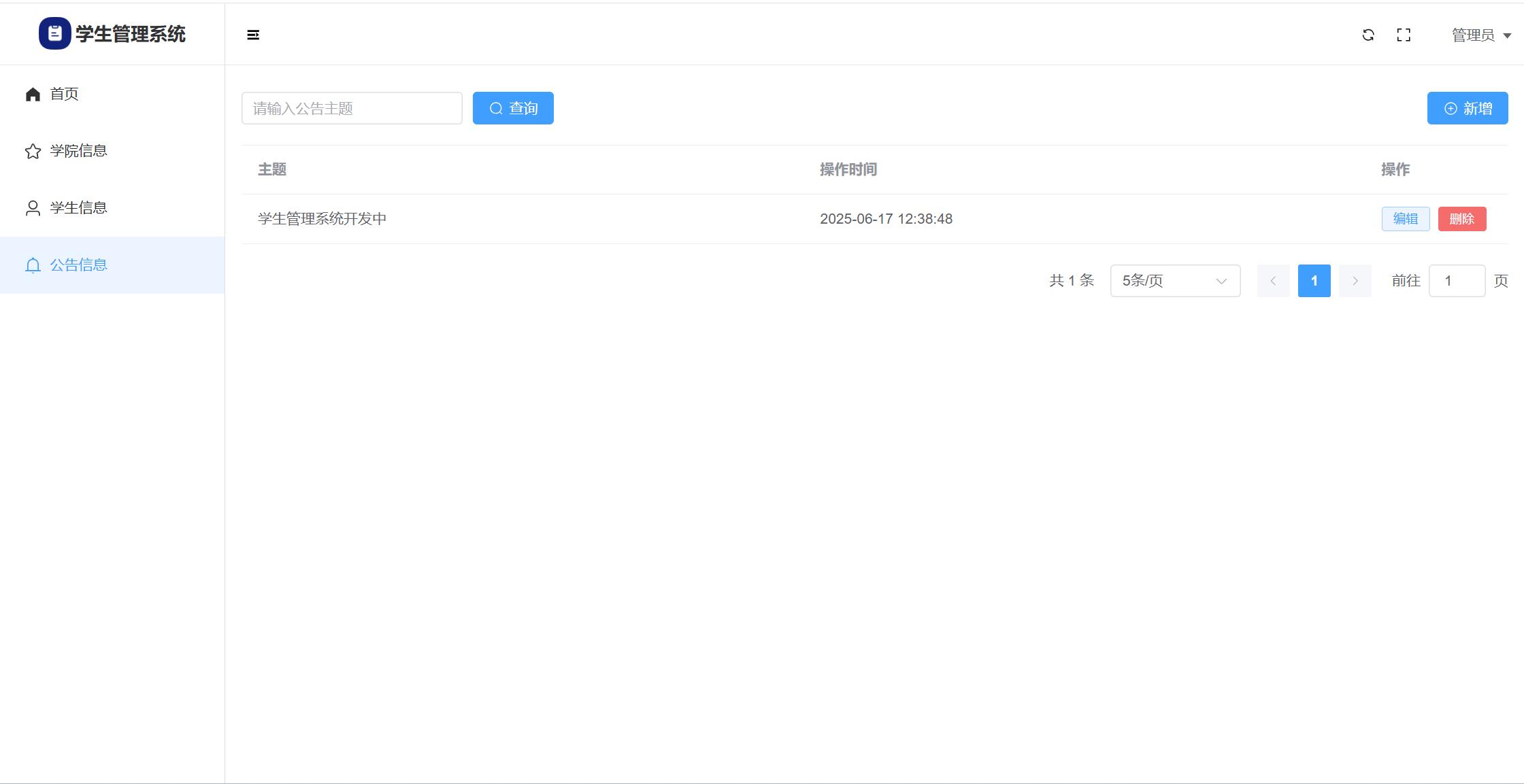Edit the 学生管理系统开发中 announcement

click(1406, 219)
